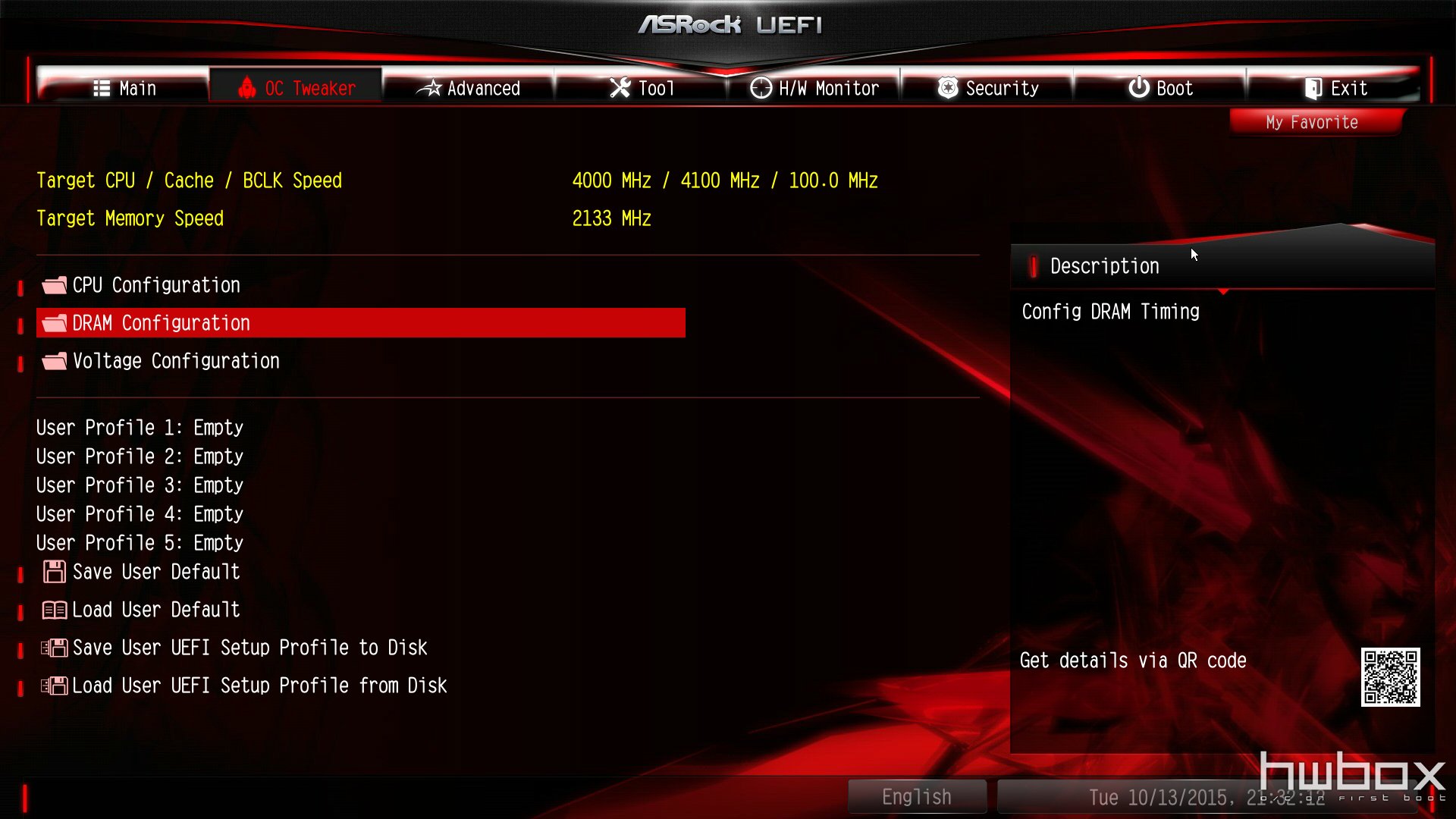Click Load User Default button
1456x819 pixels.
(x=155, y=609)
